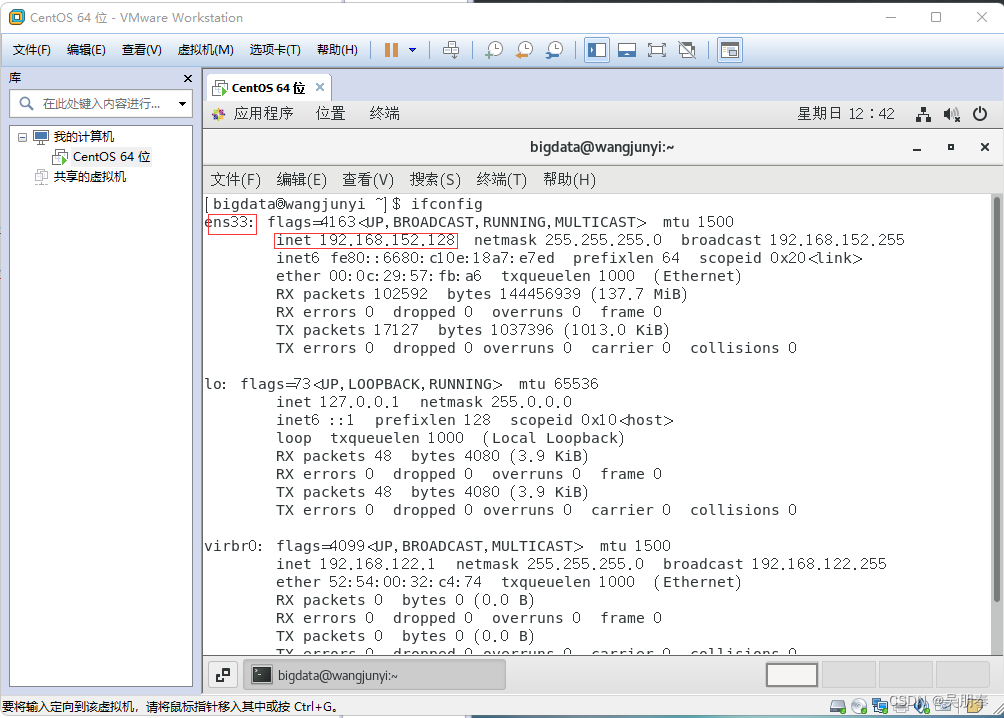Open the library search dropdown arrow
Screen dimensions: 1004x718
tap(182, 104)
